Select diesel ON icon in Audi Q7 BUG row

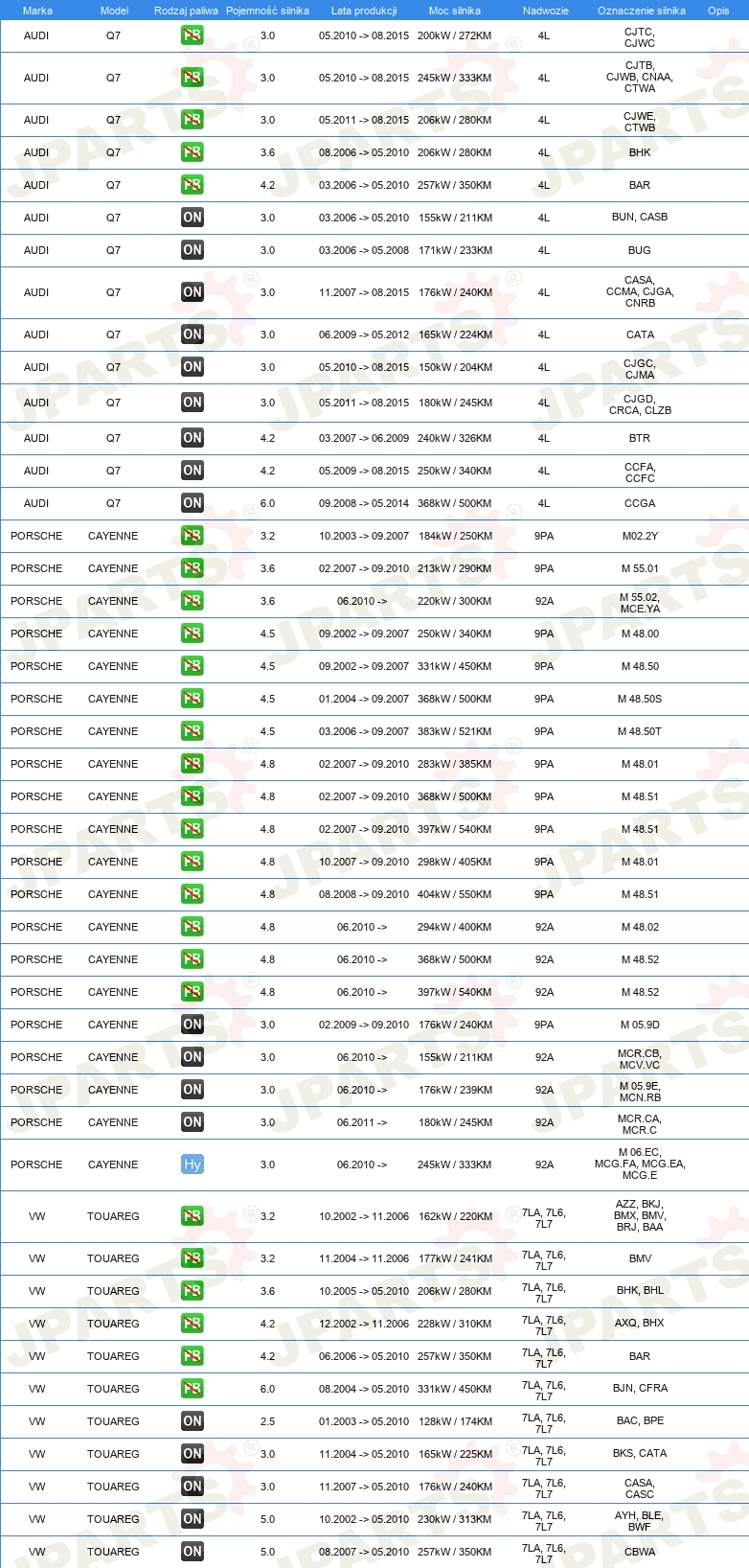[x=193, y=250]
